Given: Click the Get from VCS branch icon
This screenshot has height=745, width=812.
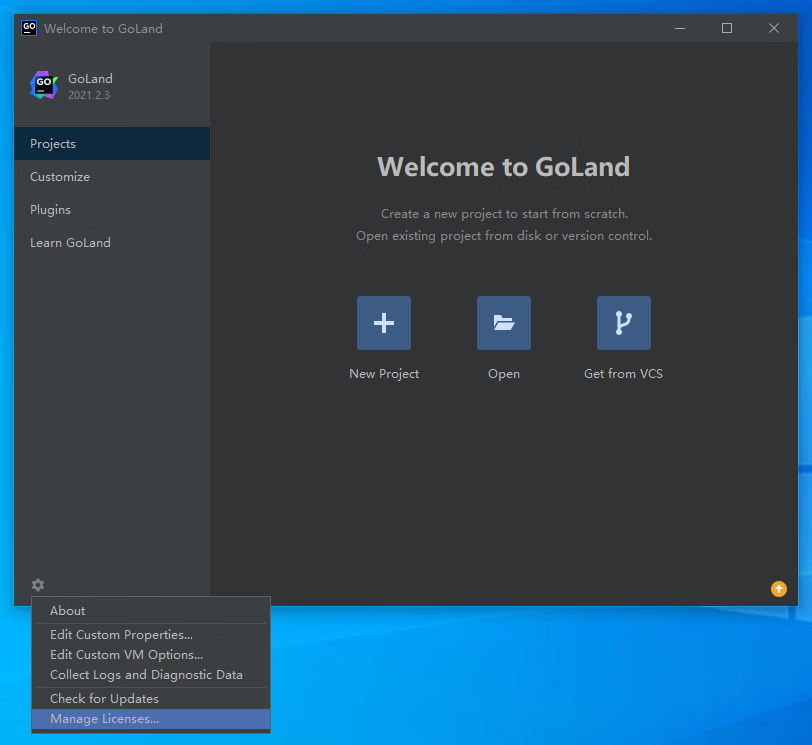Looking at the screenshot, I should coord(624,323).
